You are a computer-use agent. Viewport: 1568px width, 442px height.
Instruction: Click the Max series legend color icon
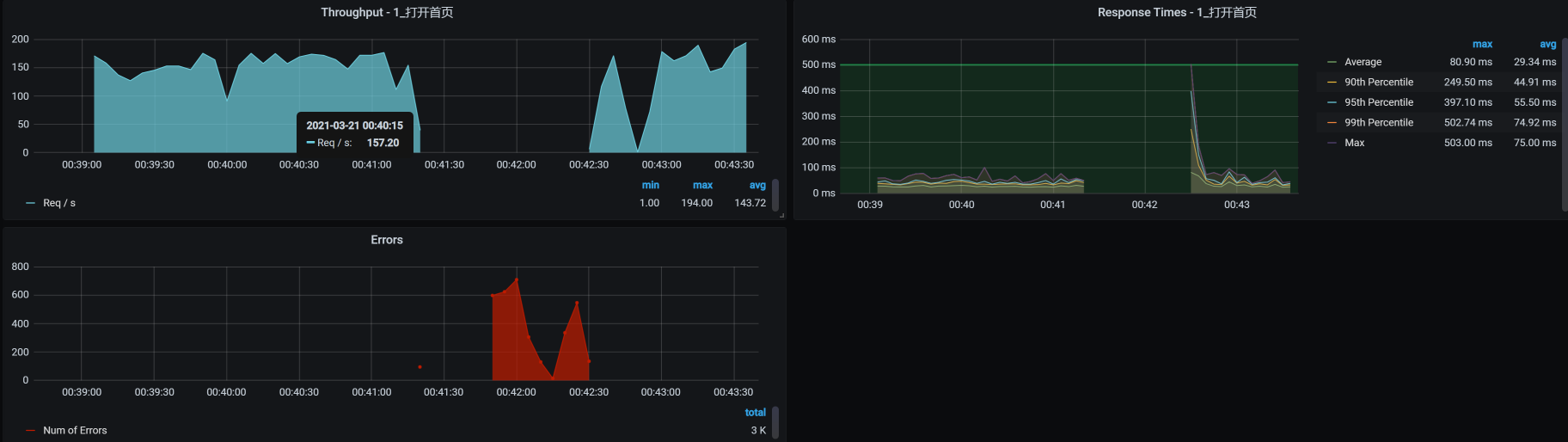(1332, 143)
